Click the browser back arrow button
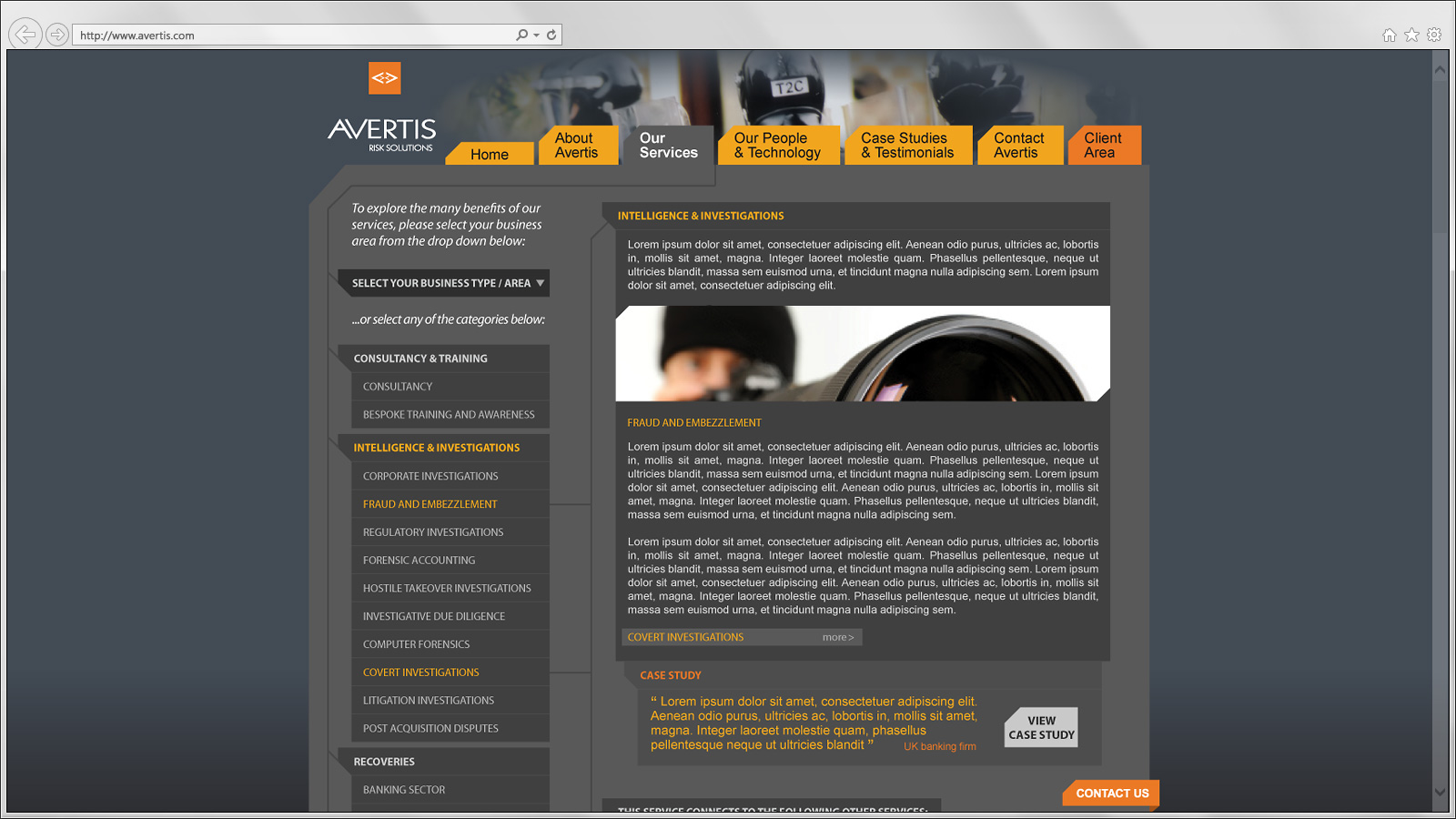Image resolution: width=1456 pixels, height=819 pixels. pyautogui.click(x=25, y=35)
